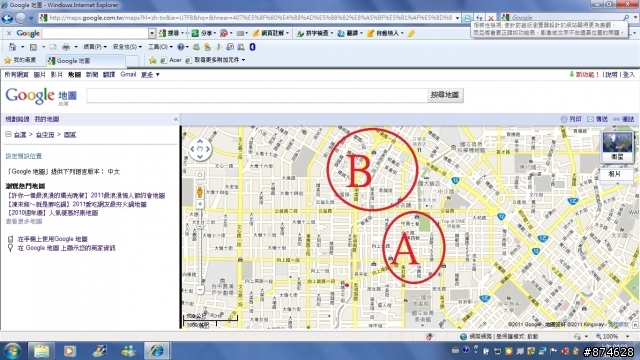Click the pan right arrow on map compass
The height and width of the screenshot is (360, 640).
208,149
